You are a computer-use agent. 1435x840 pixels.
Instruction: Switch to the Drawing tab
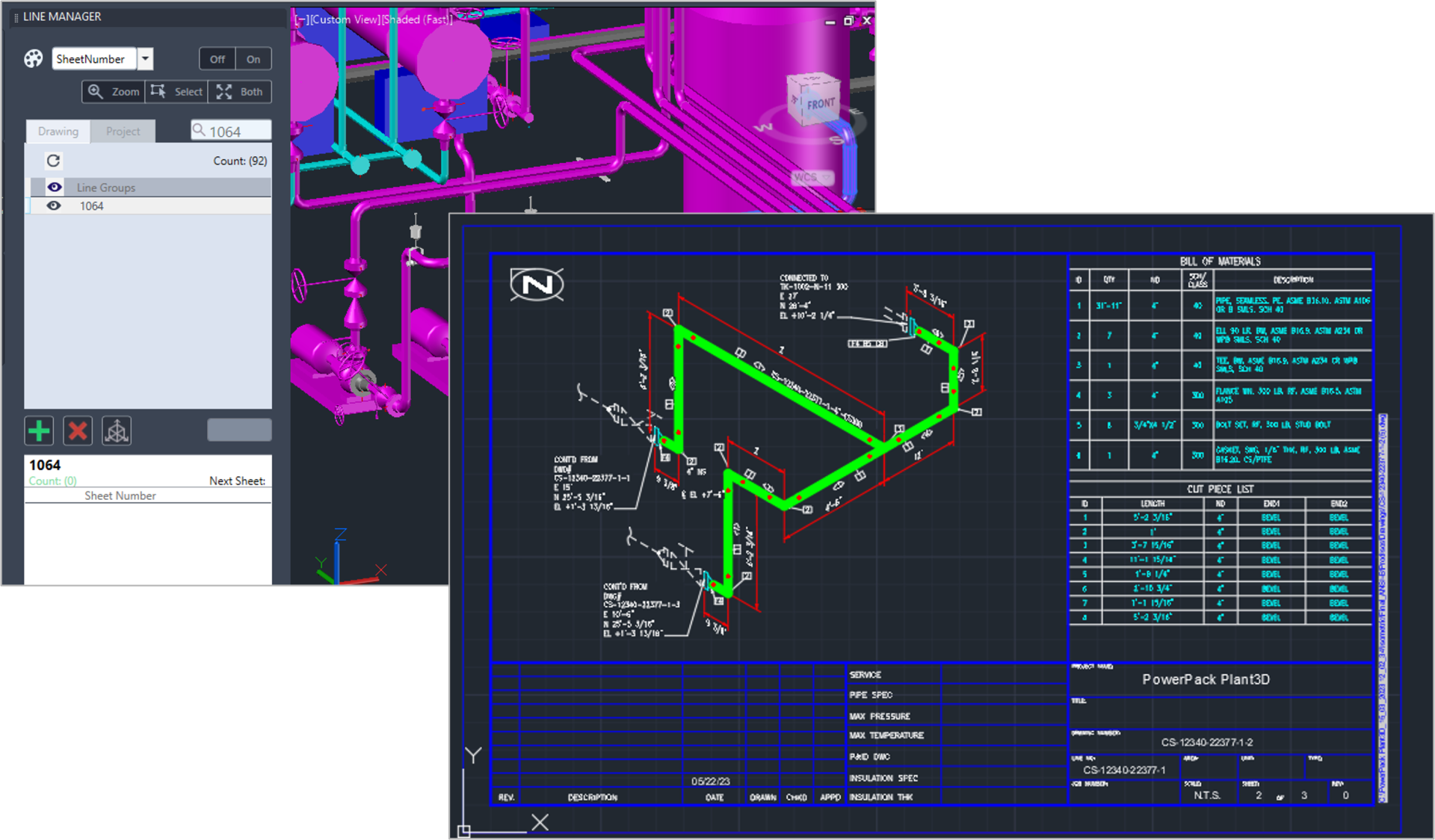tap(58, 132)
